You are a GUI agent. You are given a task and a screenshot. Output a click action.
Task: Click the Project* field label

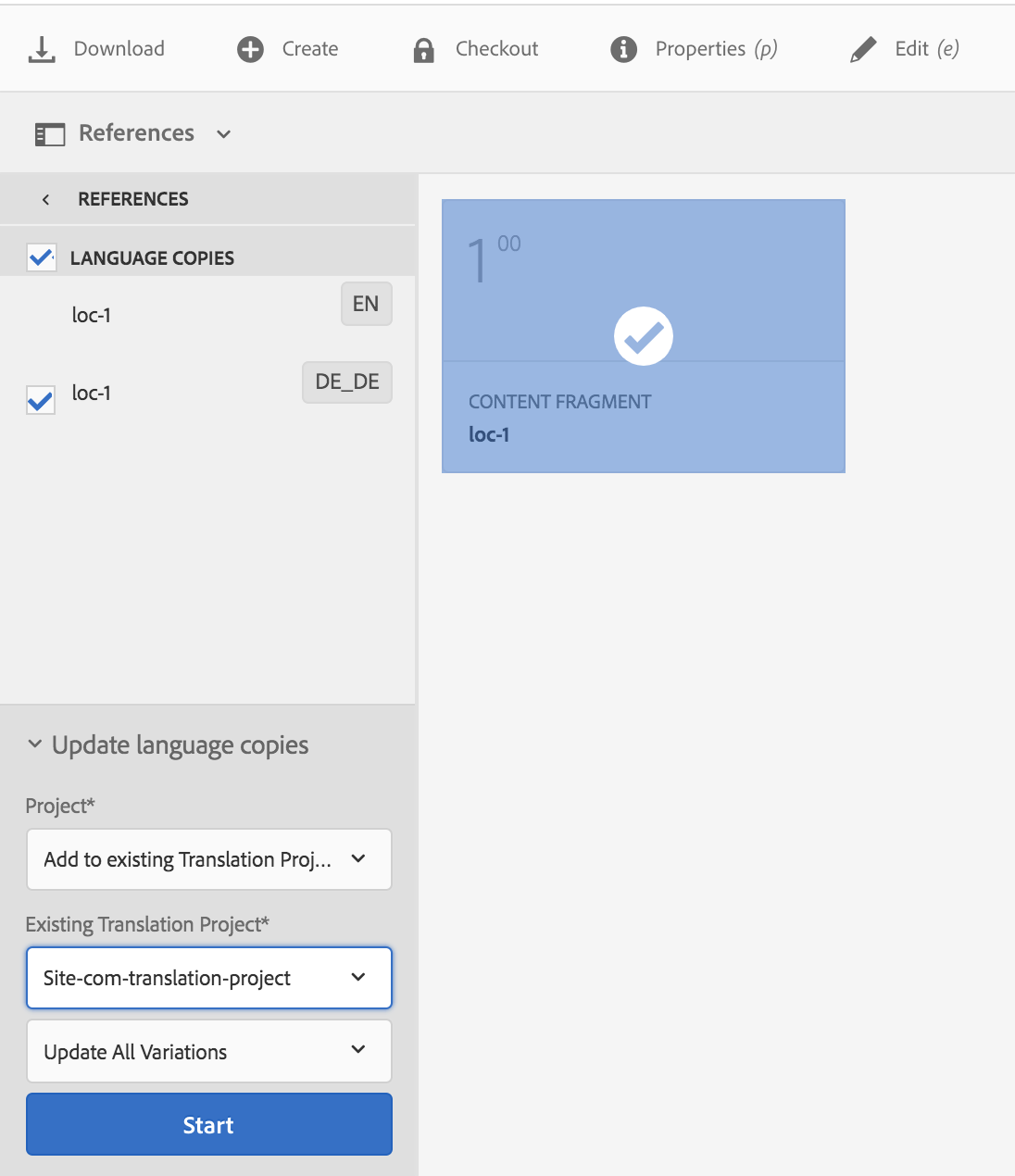click(x=60, y=806)
